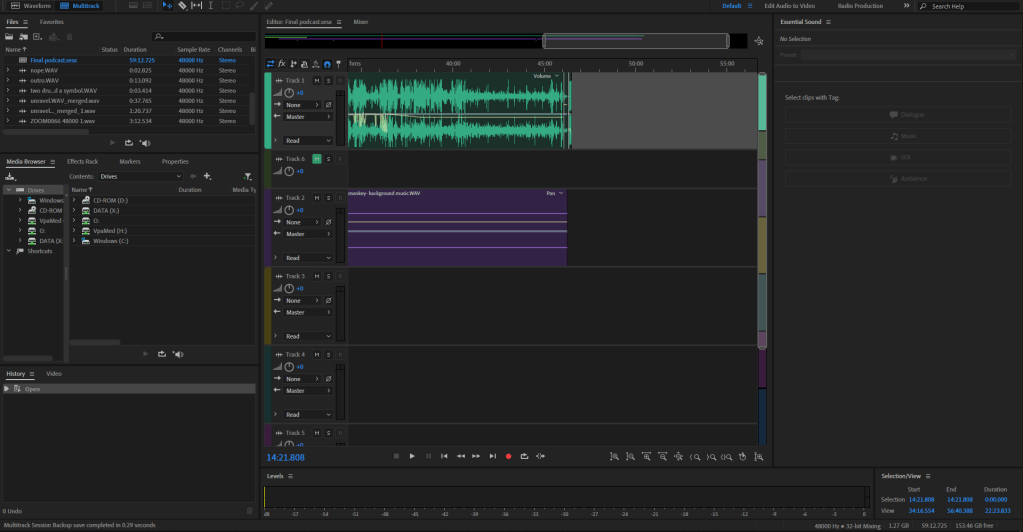Mute Track 1
1023x532 pixels.
tap(317, 80)
